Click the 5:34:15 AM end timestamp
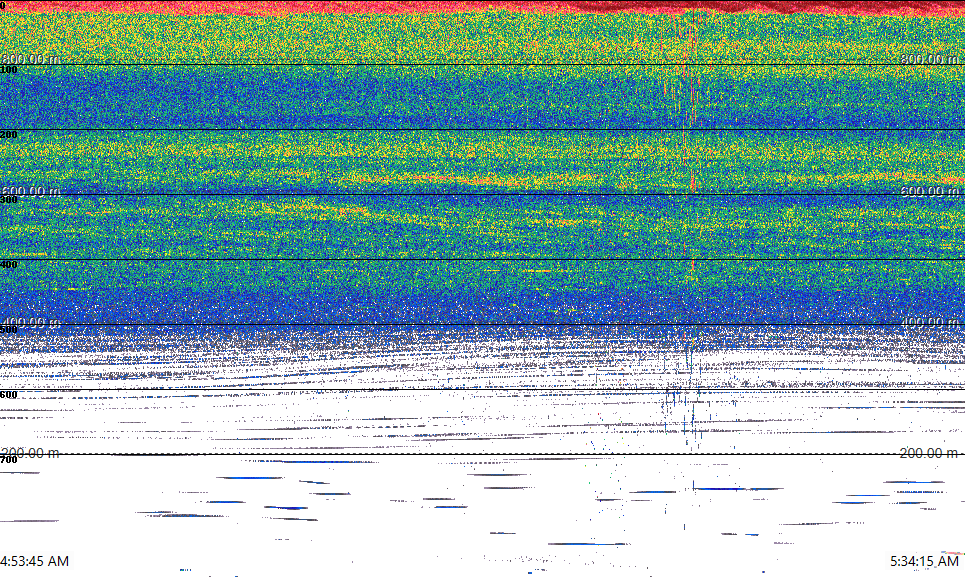The width and height of the screenshot is (965, 578). point(924,561)
